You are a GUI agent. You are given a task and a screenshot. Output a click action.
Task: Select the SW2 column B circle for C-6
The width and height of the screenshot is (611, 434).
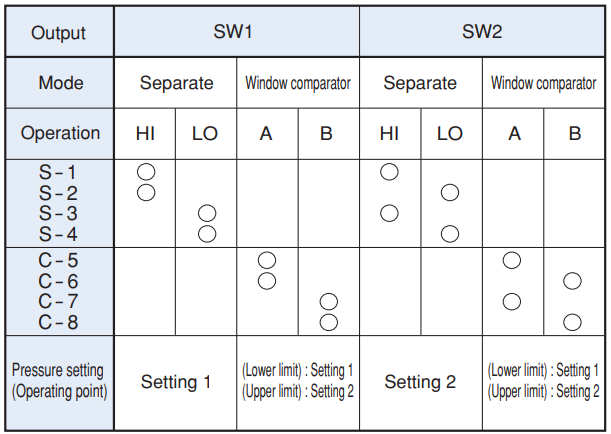pos(573,281)
